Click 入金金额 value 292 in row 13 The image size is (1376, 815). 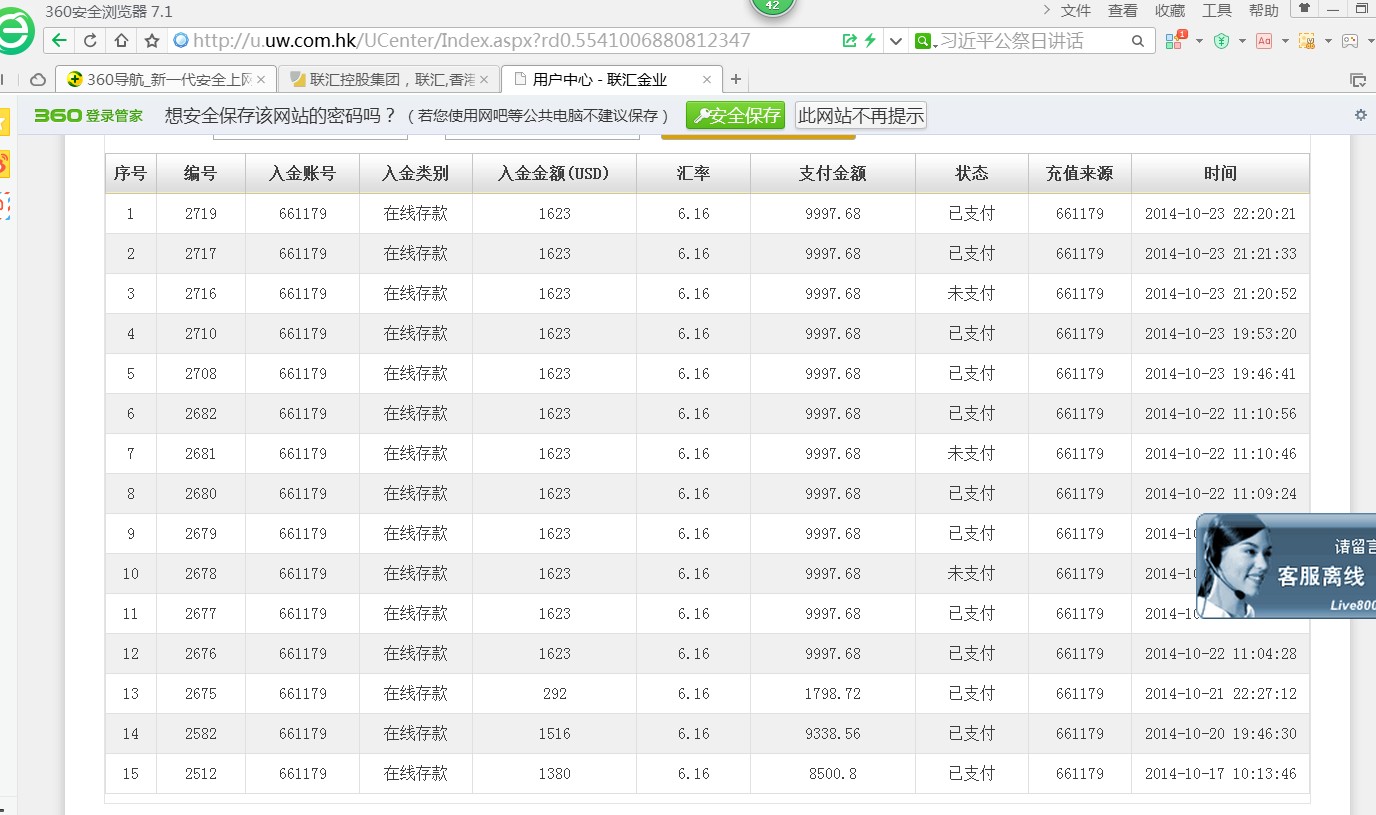tap(555, 693)
